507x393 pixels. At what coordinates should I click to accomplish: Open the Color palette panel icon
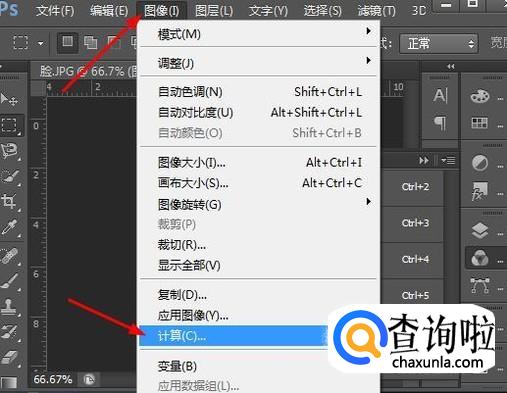pyautogui.click(x=480, y=96)
